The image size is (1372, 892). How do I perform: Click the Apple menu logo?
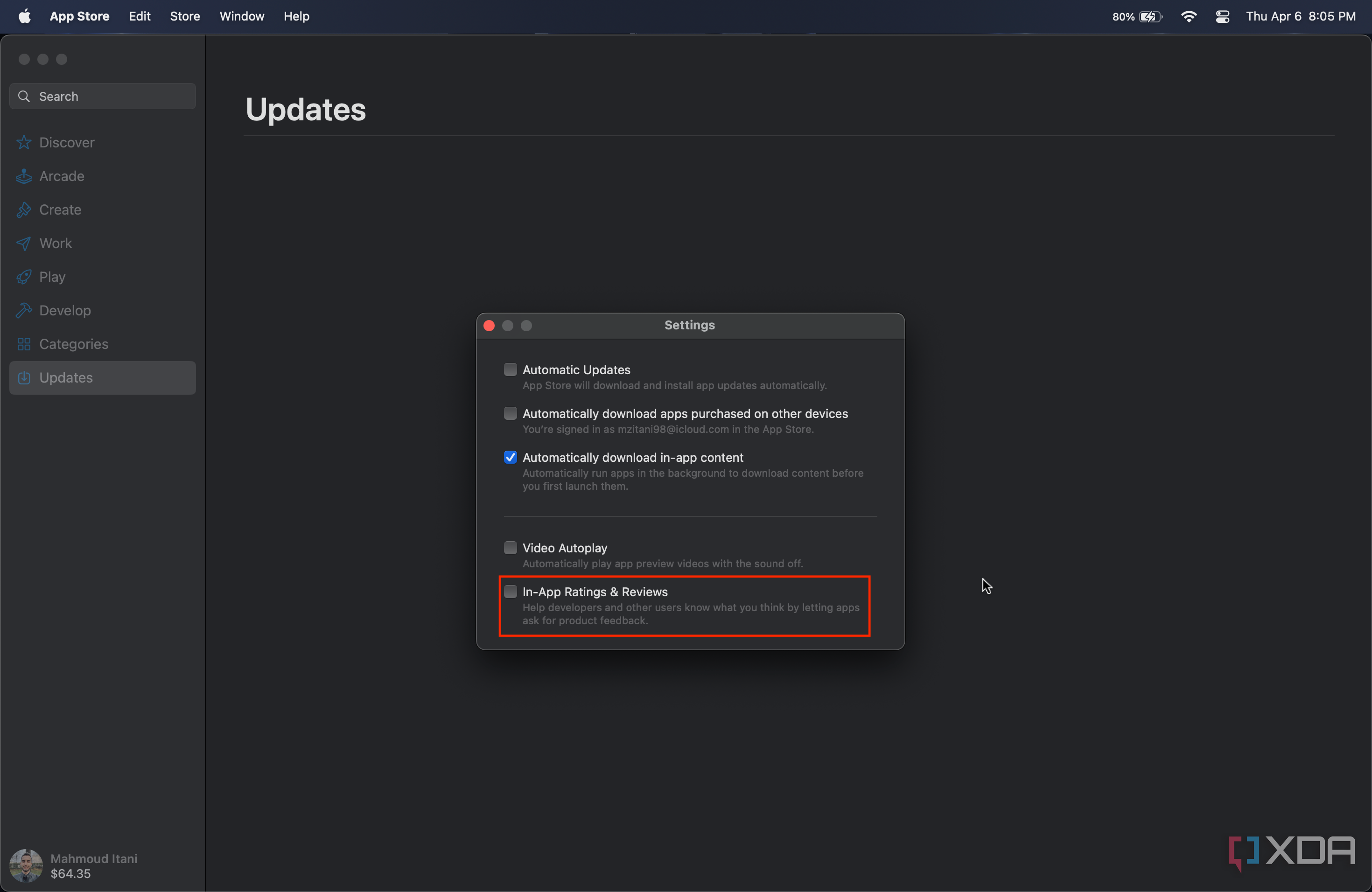pyautogui.click(x=24, y=15)
